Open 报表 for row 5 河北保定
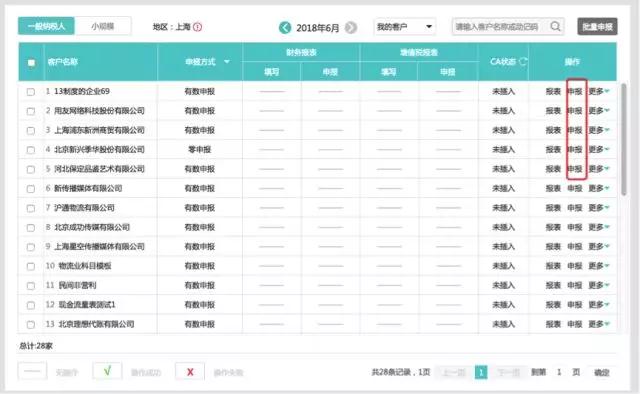 553,169
